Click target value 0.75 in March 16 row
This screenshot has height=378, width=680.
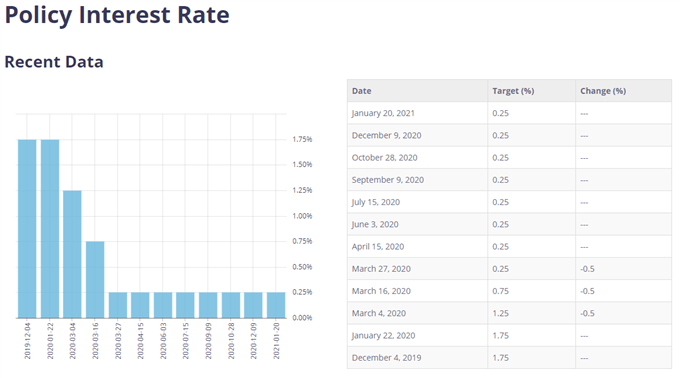(500, 291)
